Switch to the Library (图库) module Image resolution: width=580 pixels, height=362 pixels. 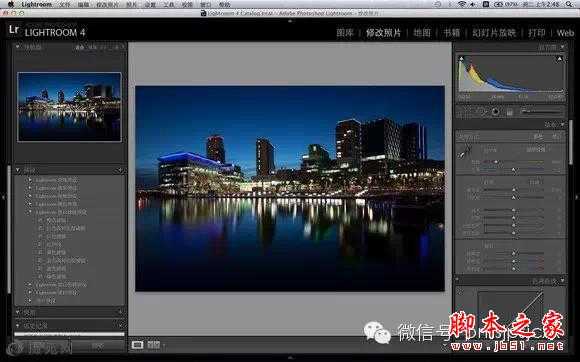tap(345, 33)
